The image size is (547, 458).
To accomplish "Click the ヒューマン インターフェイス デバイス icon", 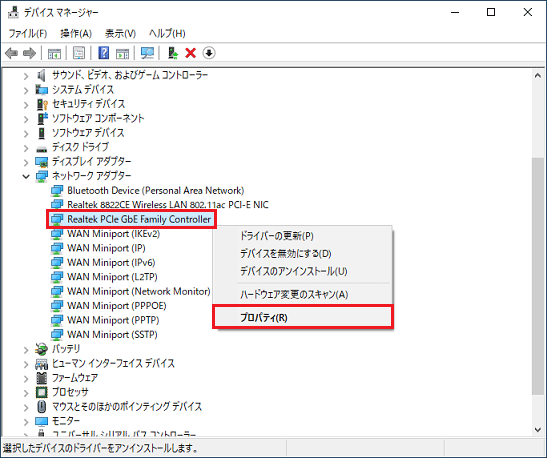I will point(42,363).
